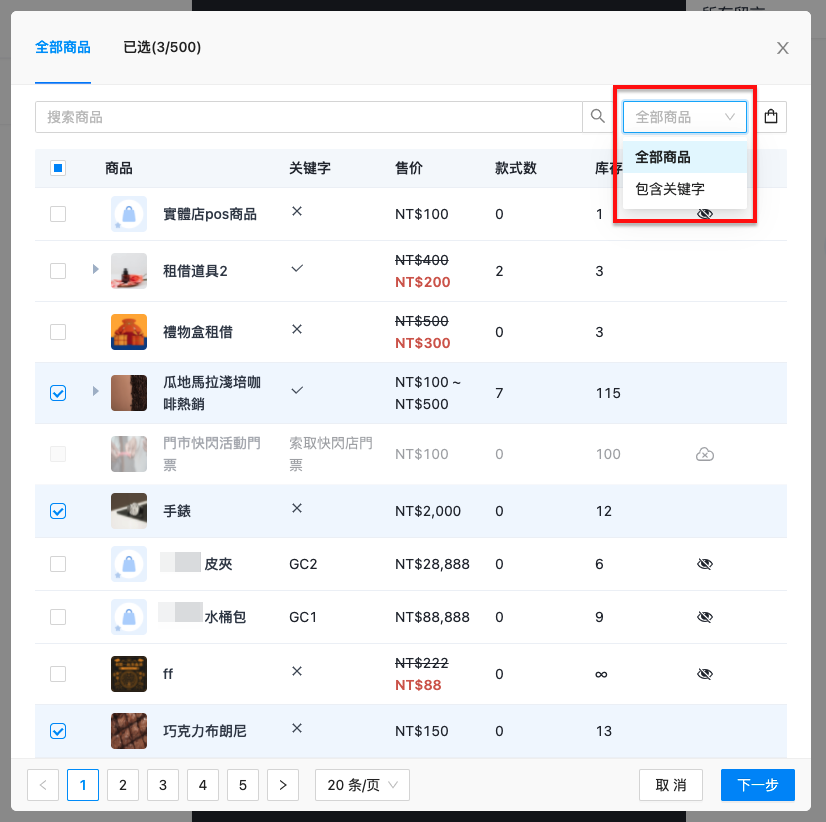Click 瓜地馬拉淺培咖啡熱銷 coffee thumbnail
Image resolution: width=826 pixels, height=822 pixels.
tap(129, 393)
